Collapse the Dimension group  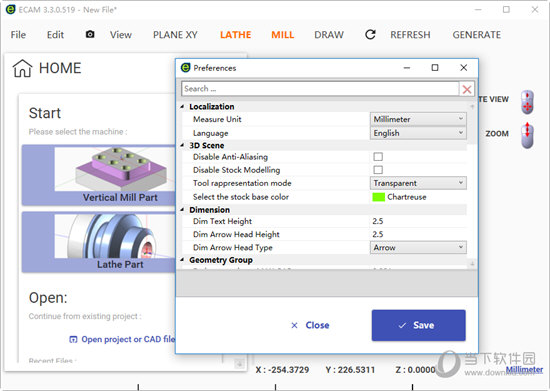tap(182, 210)
